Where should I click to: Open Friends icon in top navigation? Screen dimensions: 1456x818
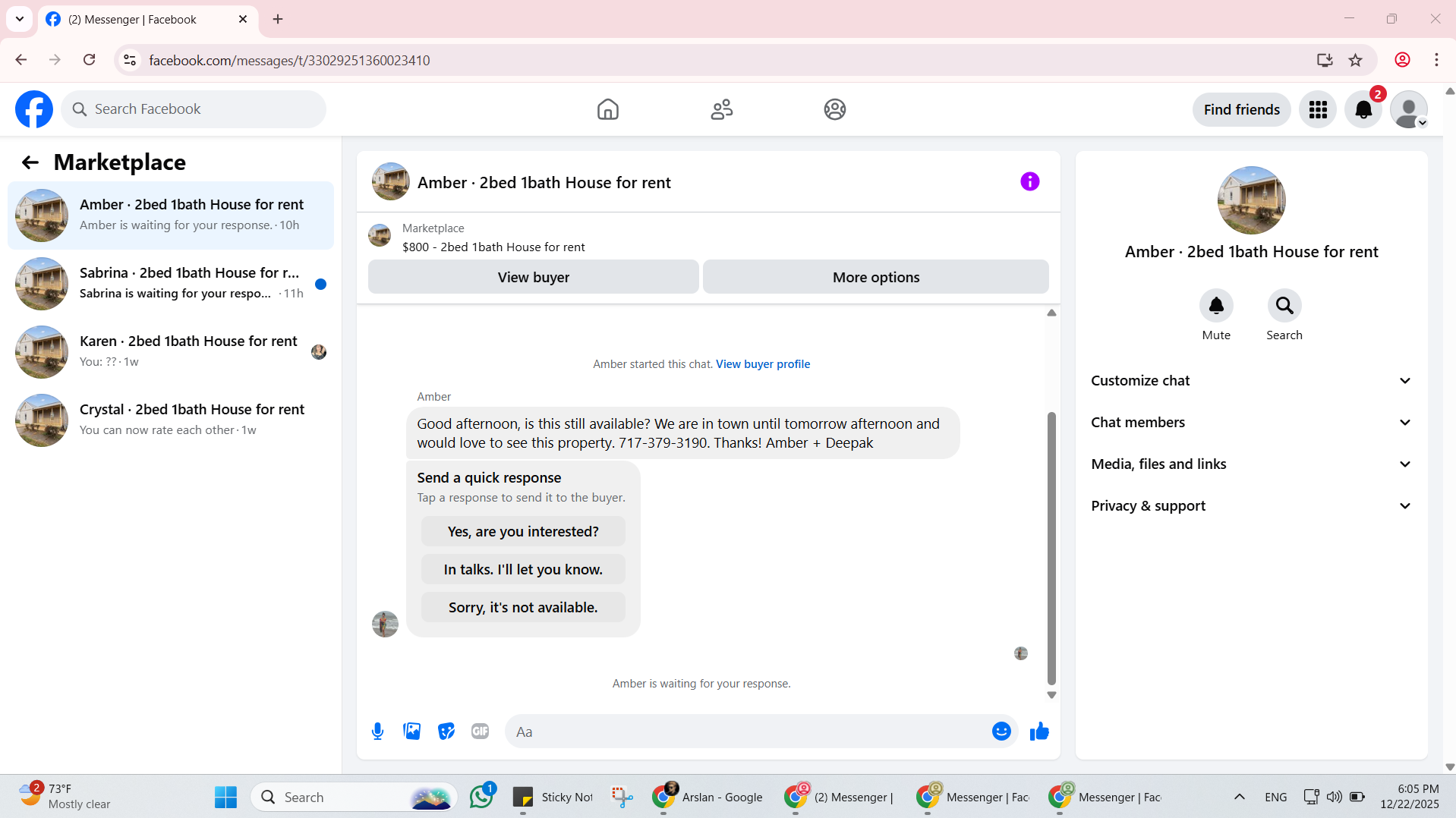click(721, 109)
